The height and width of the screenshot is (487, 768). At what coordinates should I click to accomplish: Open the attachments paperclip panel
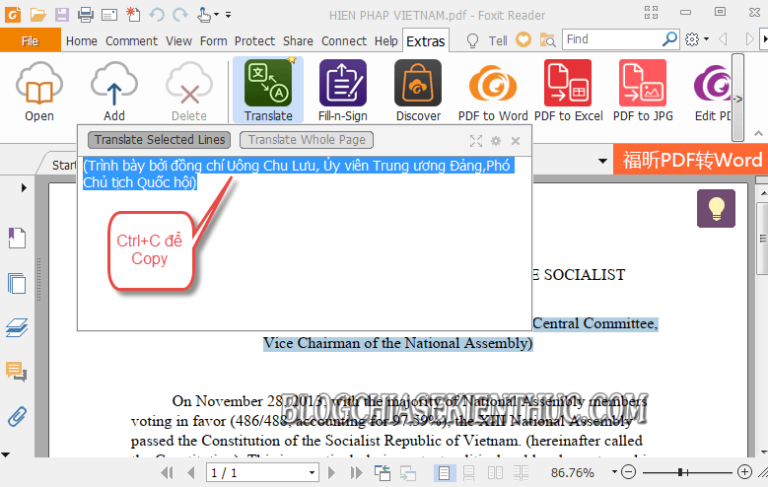tap(16, 416)
